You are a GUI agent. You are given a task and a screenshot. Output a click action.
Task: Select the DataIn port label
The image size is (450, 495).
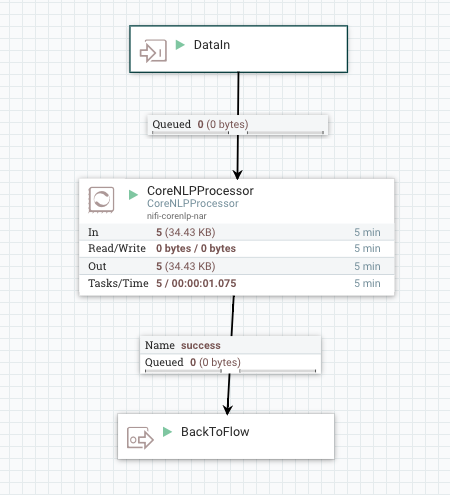212,45
